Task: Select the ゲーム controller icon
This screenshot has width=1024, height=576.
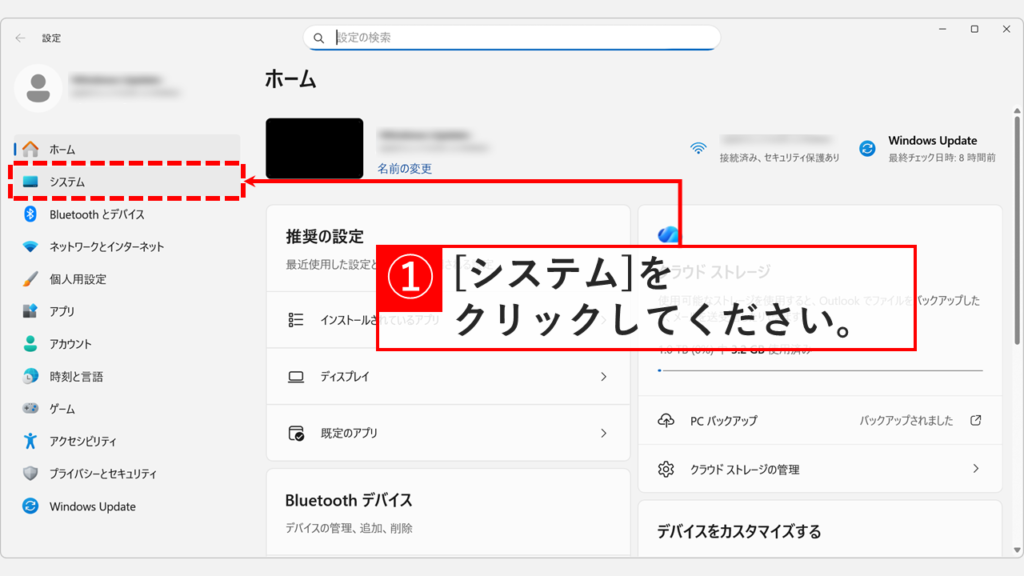Action: coord(32,408)
